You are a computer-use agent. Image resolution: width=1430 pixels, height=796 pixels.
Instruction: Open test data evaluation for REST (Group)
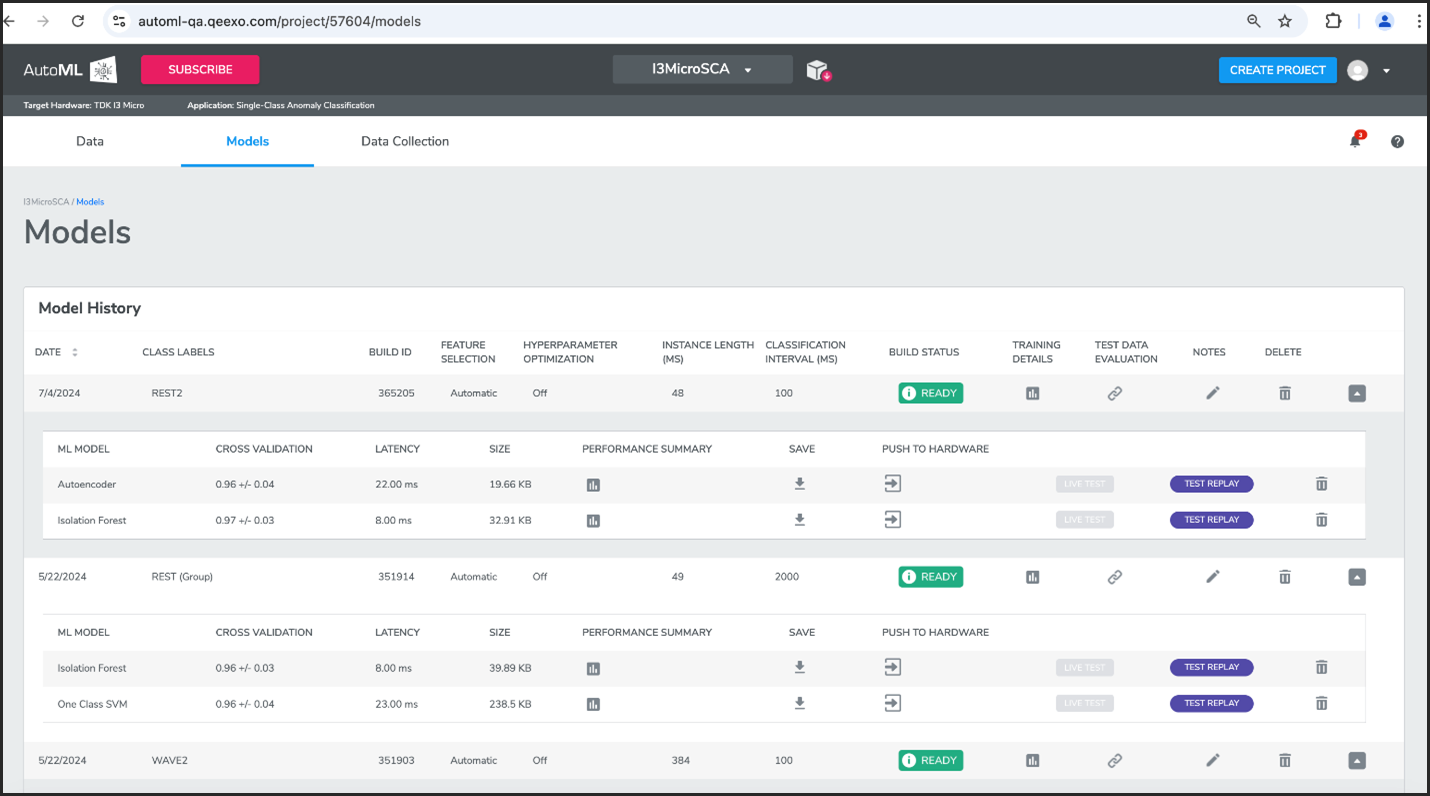click(1115, 577)
